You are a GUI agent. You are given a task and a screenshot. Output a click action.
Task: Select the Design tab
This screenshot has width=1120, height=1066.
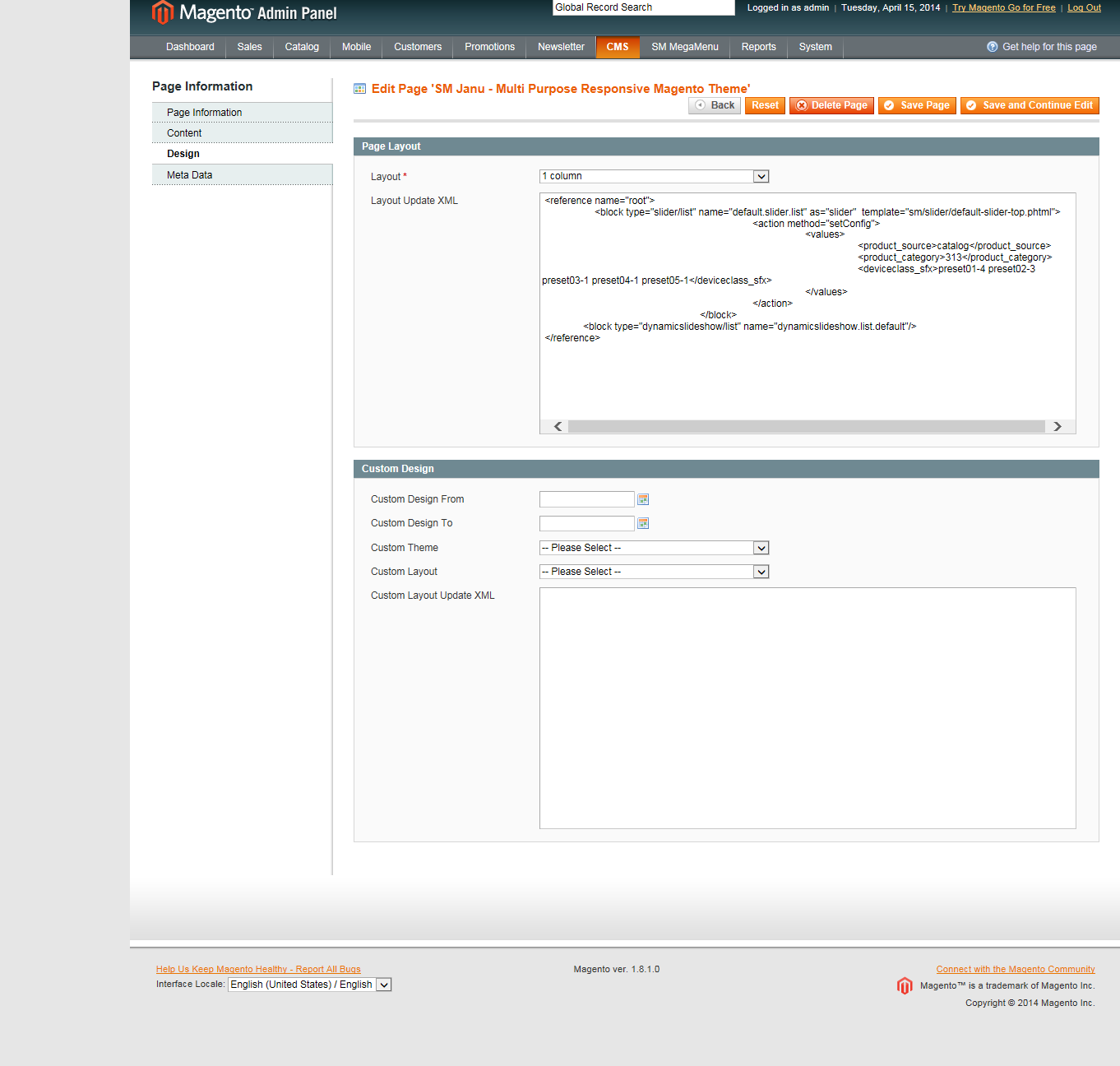coord(243,154)
